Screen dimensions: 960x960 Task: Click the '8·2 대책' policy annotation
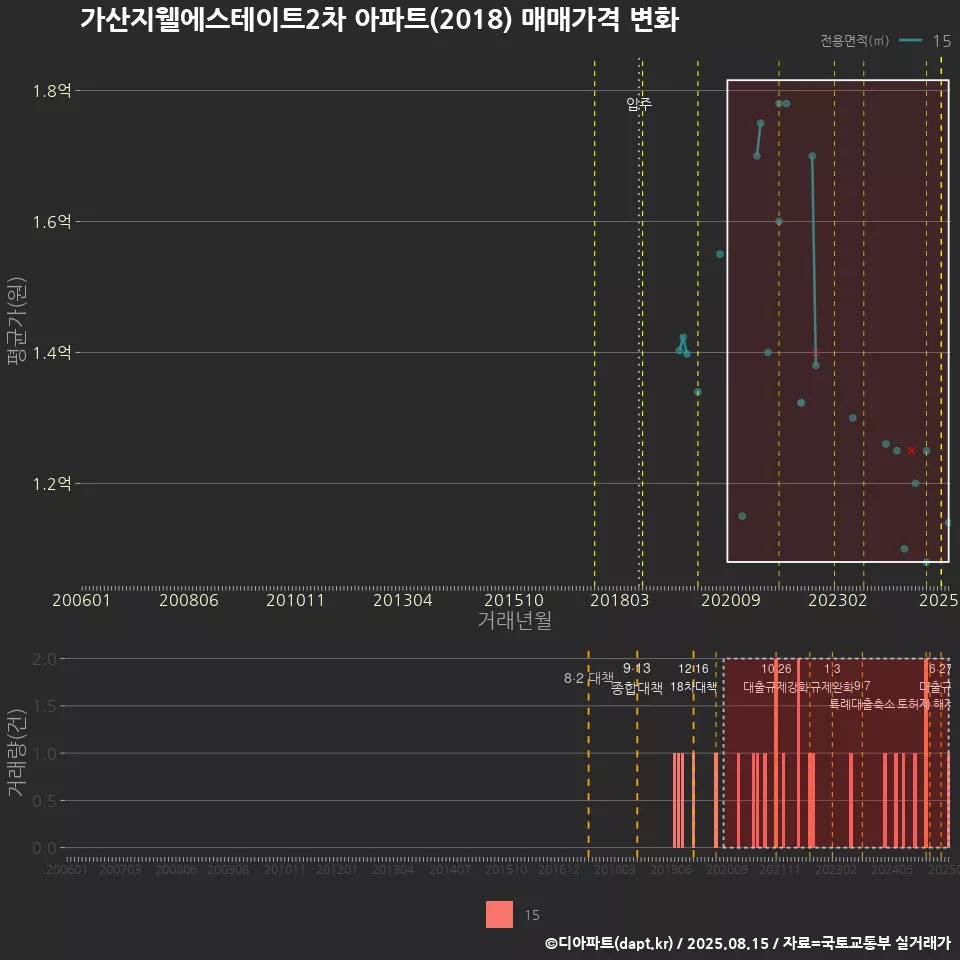[588, 678]
